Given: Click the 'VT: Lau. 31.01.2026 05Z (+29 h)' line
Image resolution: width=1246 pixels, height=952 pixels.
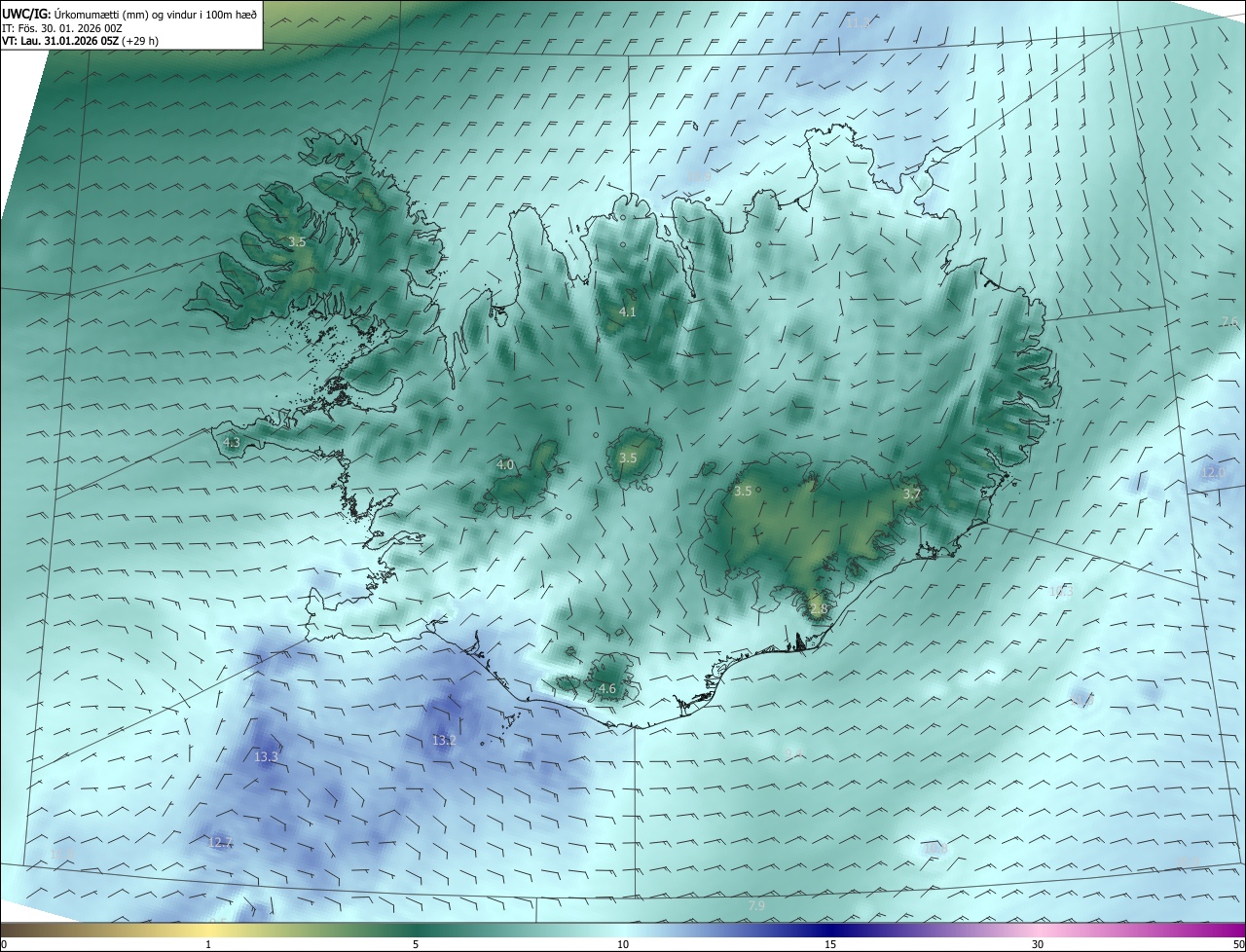Looking at the screenshot, I should pyautogui.click(x=81, y=42).
